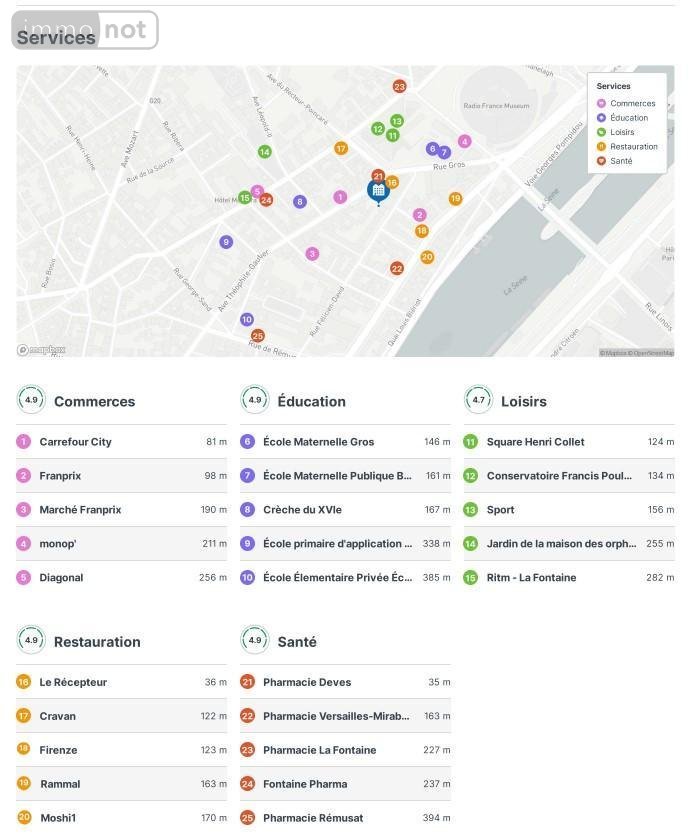Toggle Commerces in the map legend
This screenshot has height=838, width=699.
(627, 104)
